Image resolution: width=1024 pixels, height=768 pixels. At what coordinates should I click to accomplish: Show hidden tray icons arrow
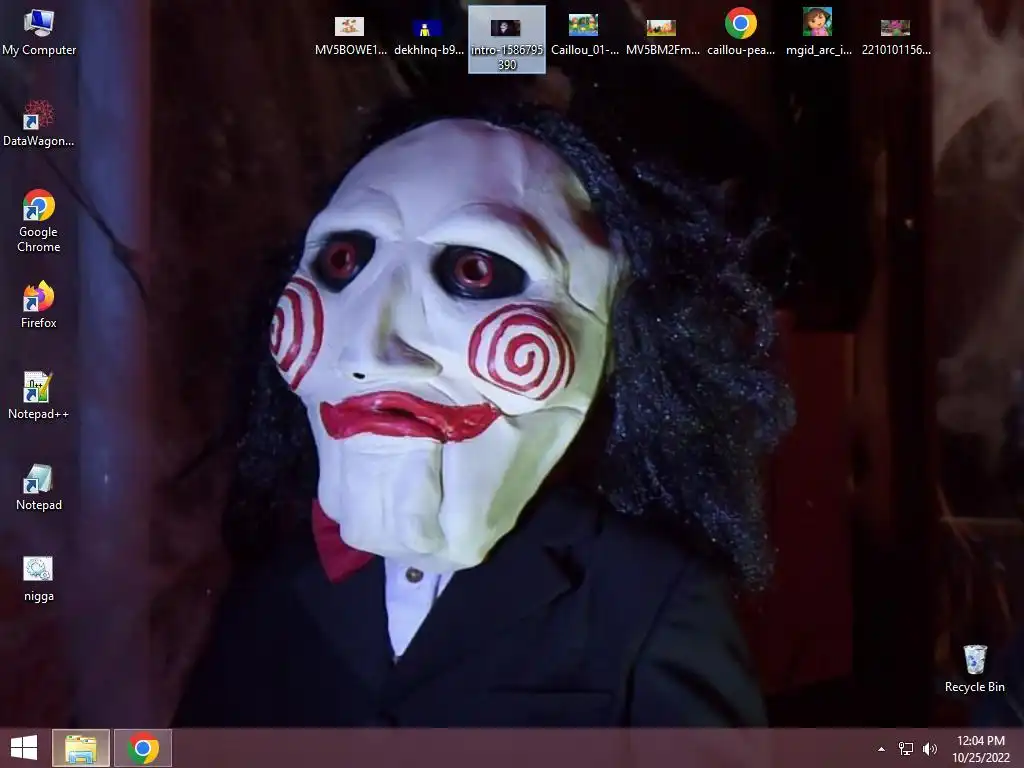[882, 749]
